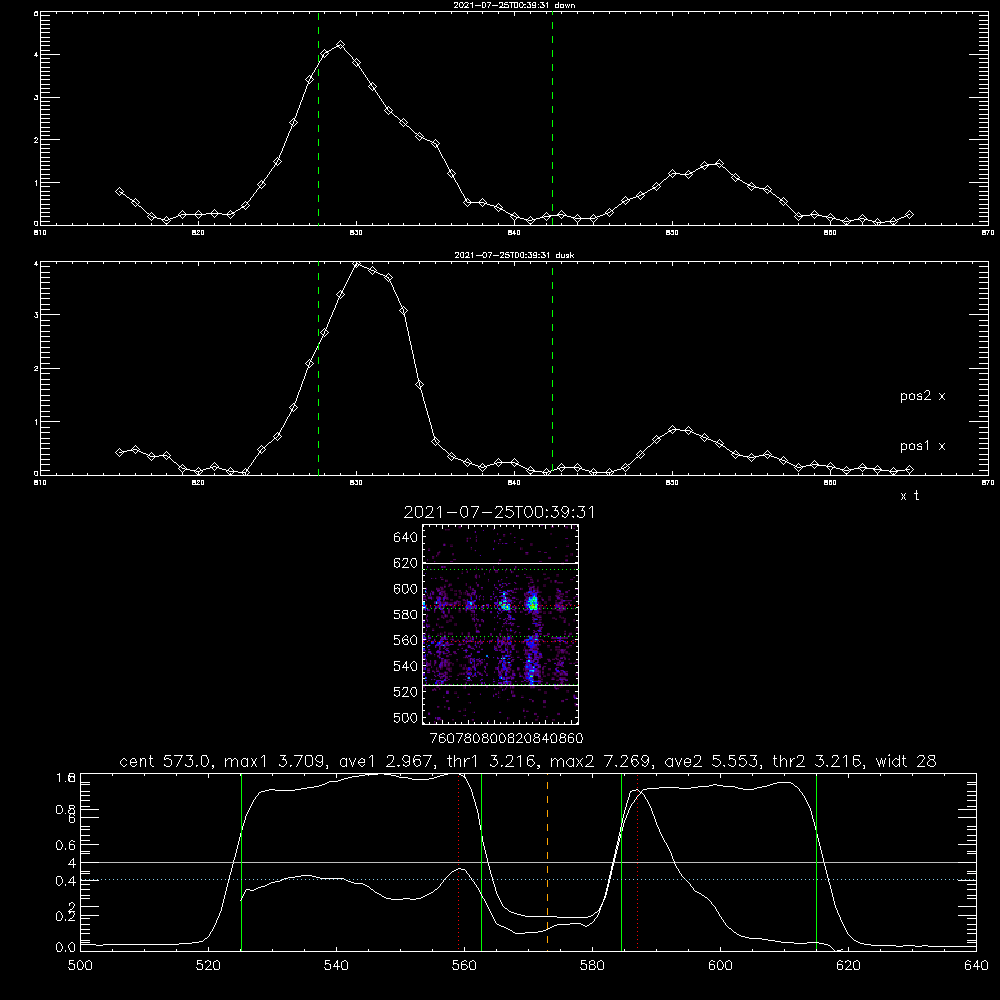Click the green vertical line at 525 in bottom plot

[241, 862]
